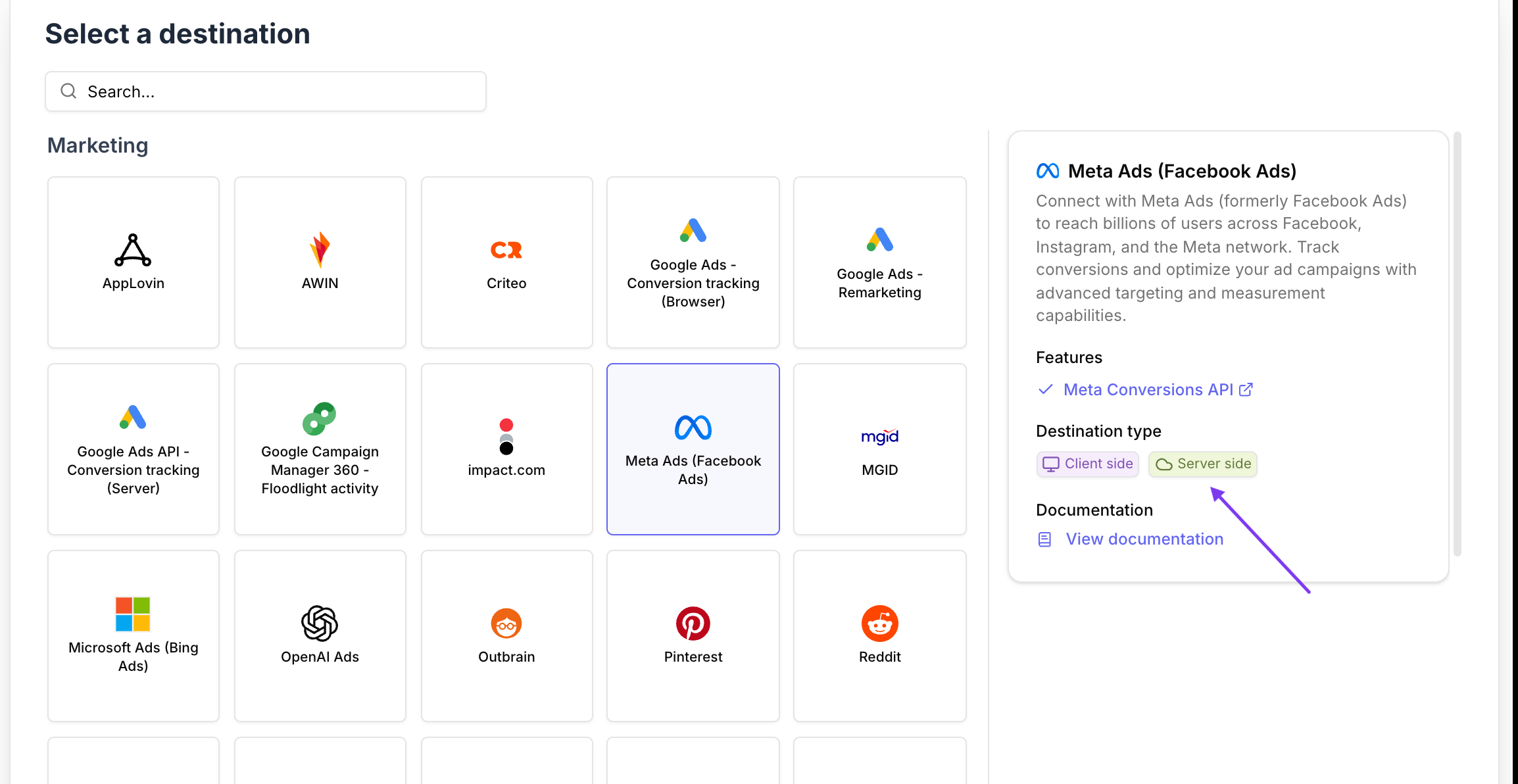Click the MGID logo
Viewport: 1518px width, 784px height.
pyautogui.click(x=880, y=436)
